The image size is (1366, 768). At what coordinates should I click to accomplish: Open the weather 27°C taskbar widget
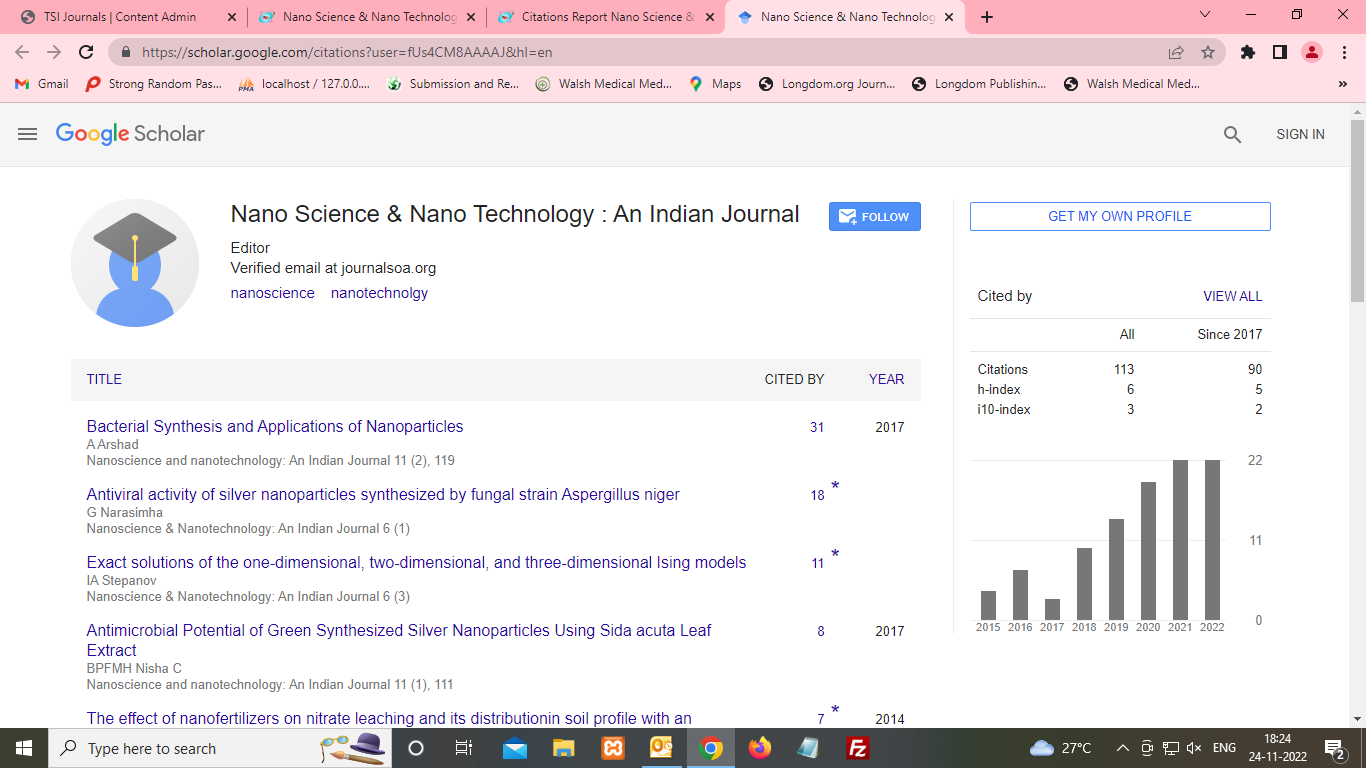point(1060,748)
